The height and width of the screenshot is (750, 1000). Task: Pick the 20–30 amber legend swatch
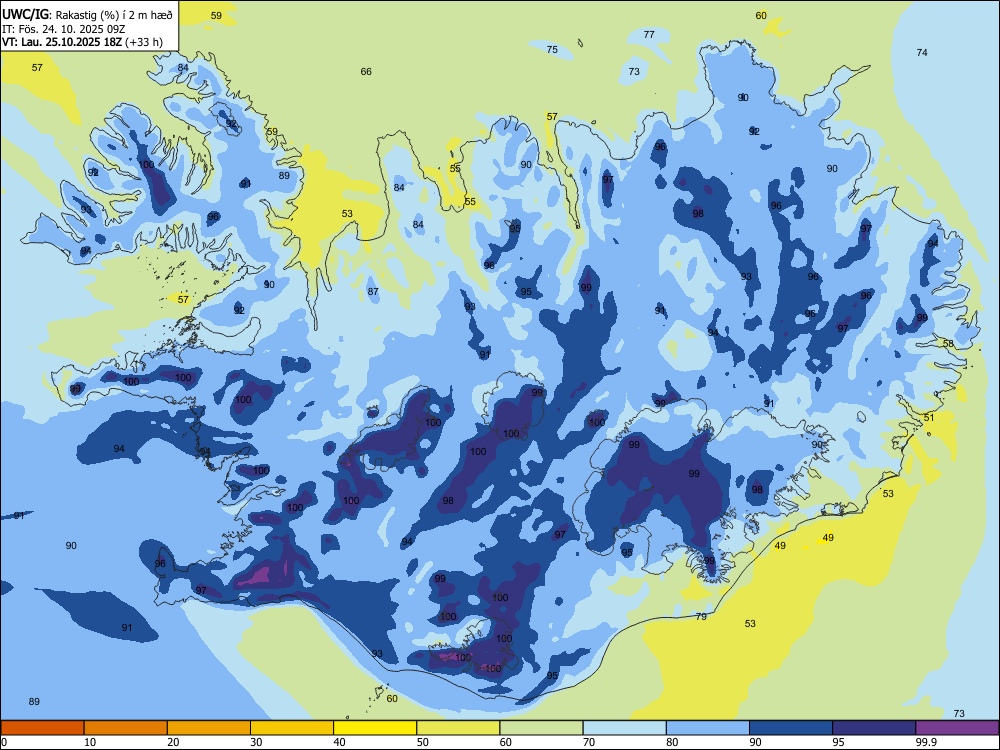pyautogui.click(x=209, y=728)
